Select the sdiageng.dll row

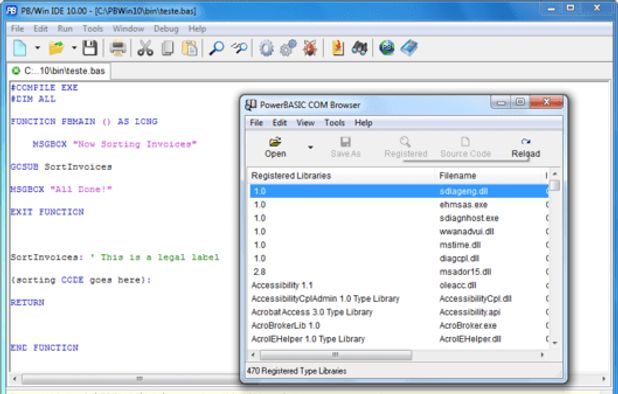tap(399, 191)
